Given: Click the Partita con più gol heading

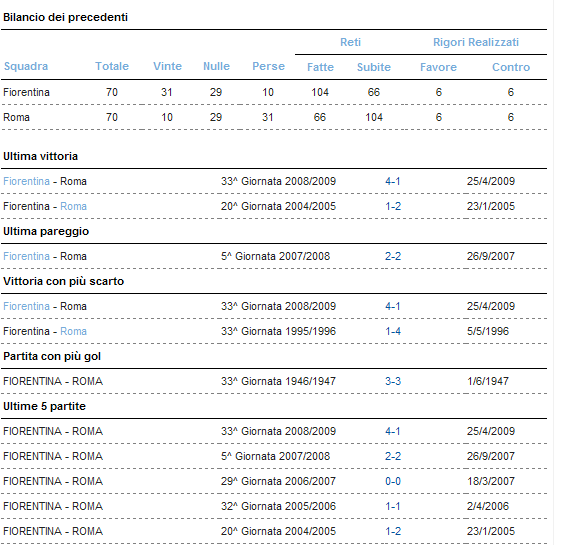Looking at the screenshot, I should pyautogui.click(x=52, y=357).
